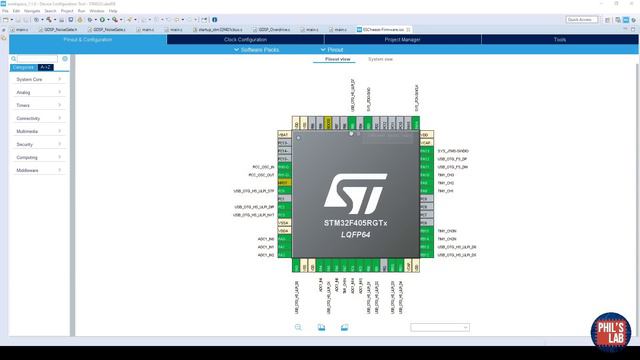The image size is (640, 360).
Task: Select the Pinout & Configuration tab
Action: coord(88,40)
